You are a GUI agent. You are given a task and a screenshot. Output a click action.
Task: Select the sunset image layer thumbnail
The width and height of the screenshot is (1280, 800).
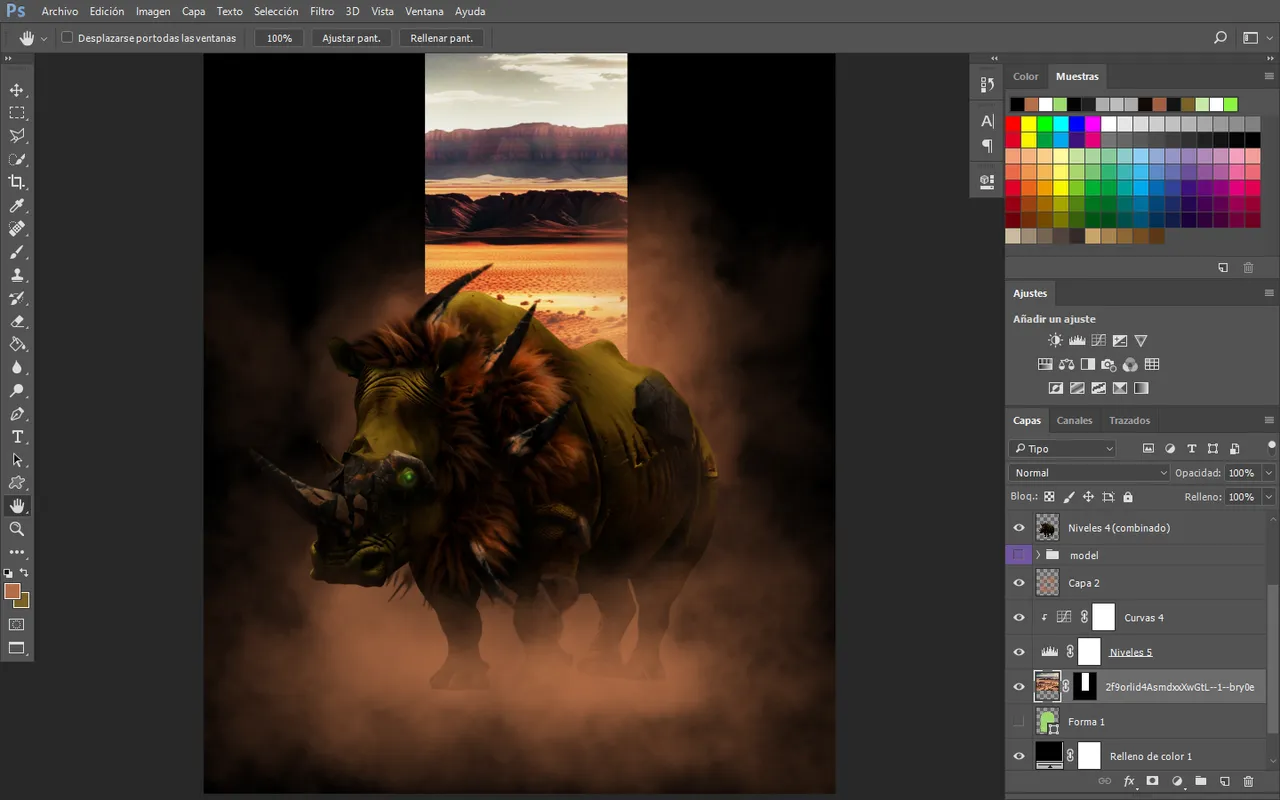click(x=1047, y=686)
